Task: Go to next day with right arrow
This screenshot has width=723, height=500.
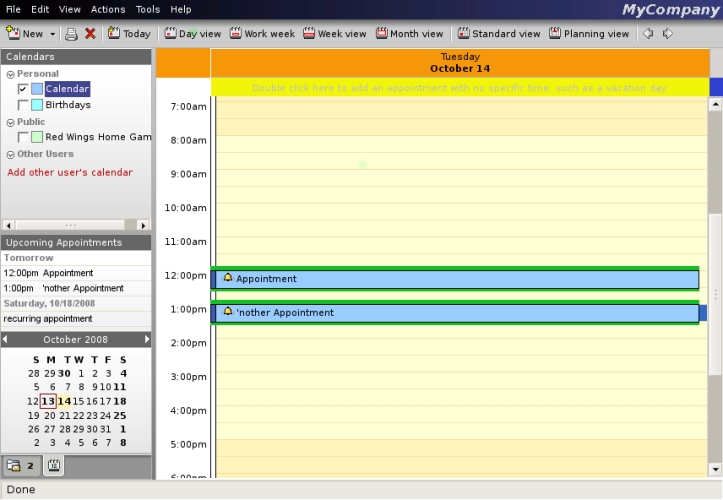Action: pyautogui.click(x=668, y=34)
